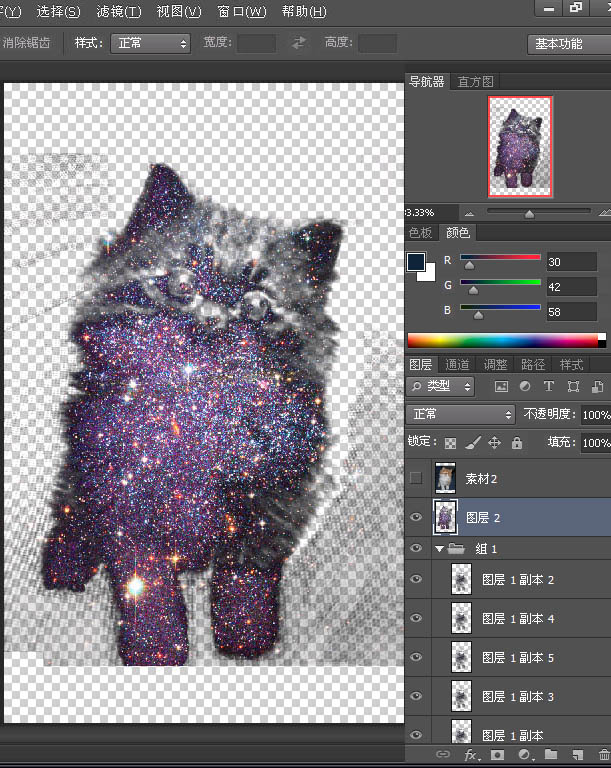Screen dimensions: 611x768
Task: Click the pixel layer filter icon
Action: pos(501,386)
